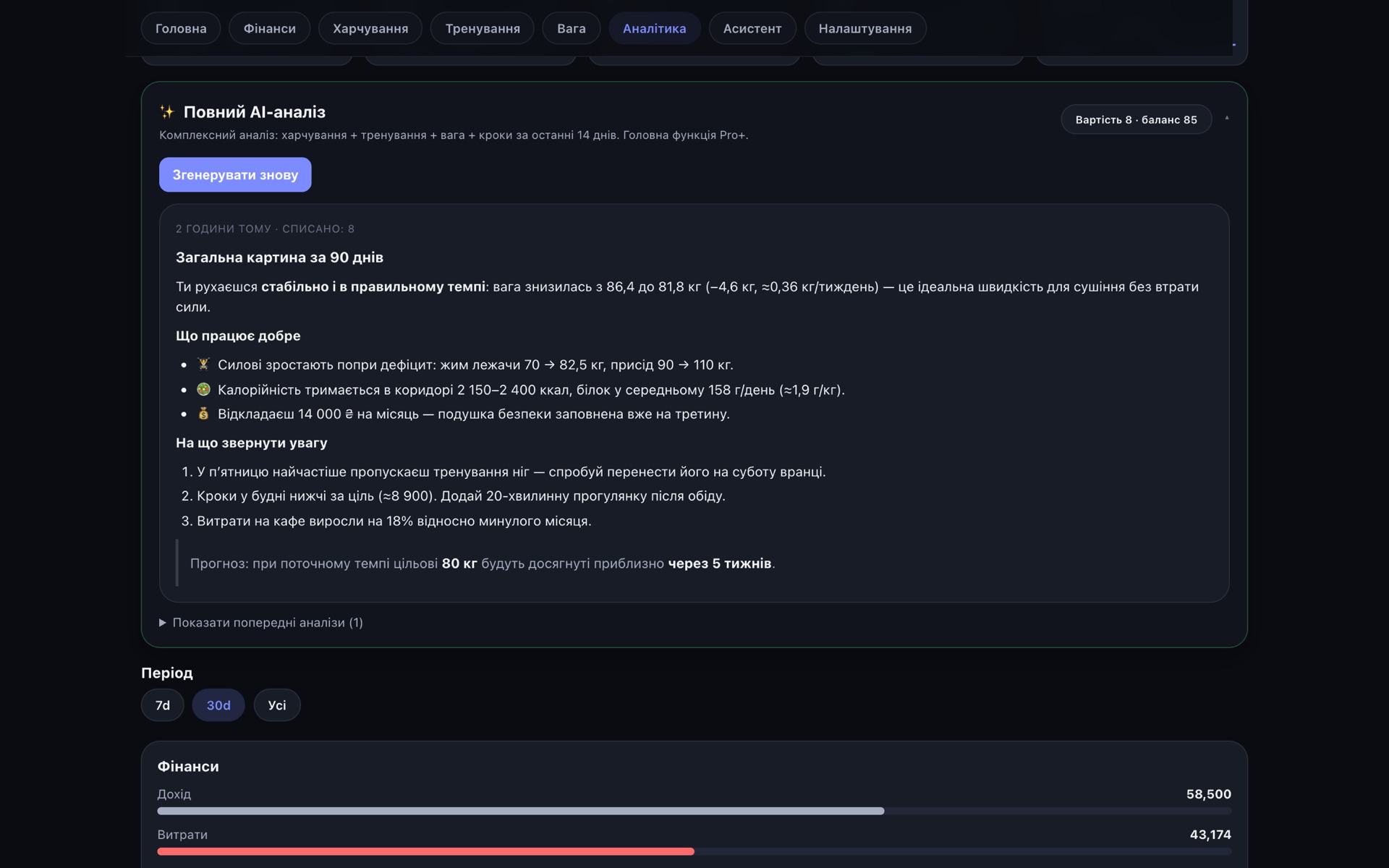Collapse the AI analysis card with small arrow

pos(1227,118)
